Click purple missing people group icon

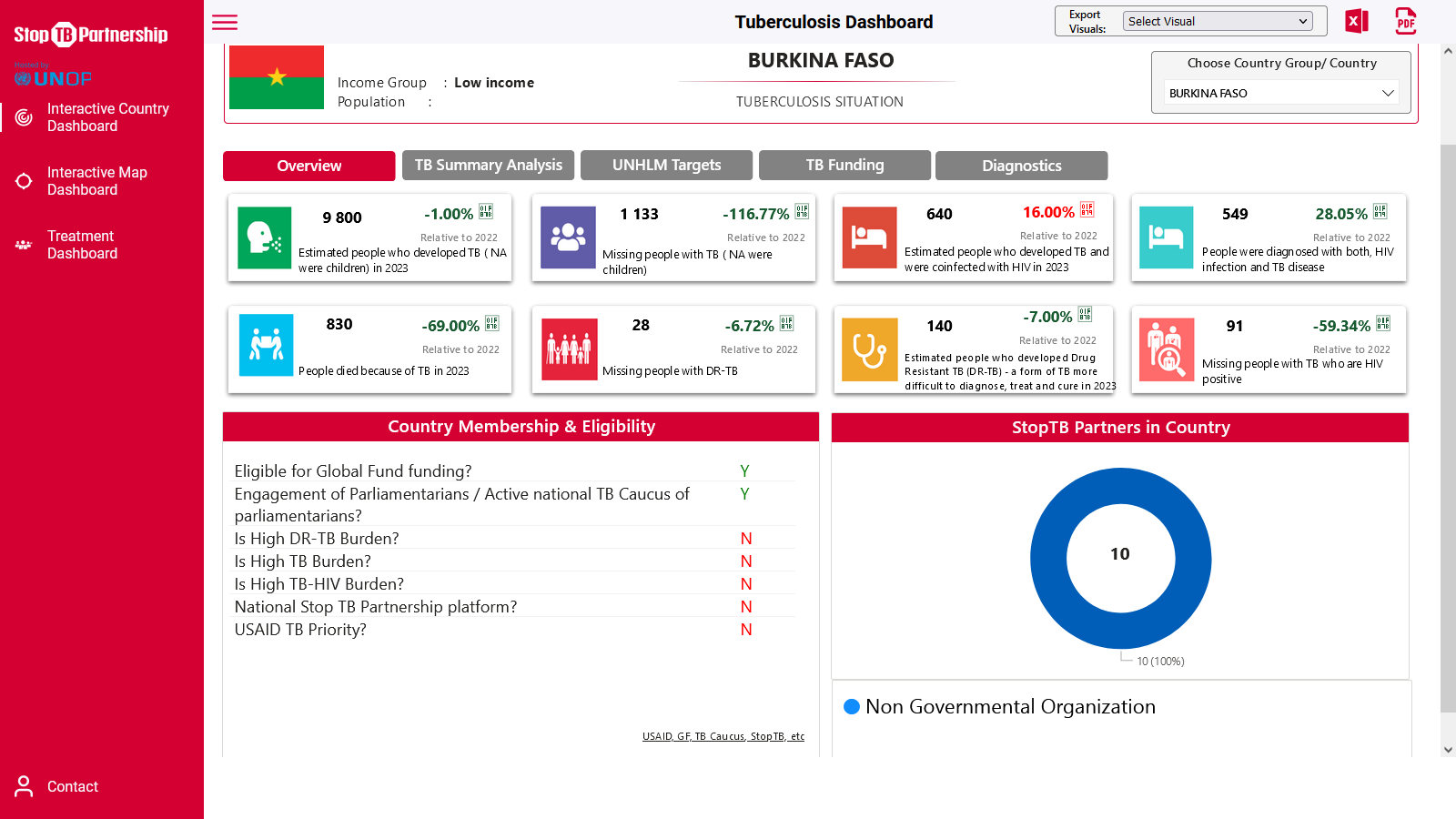click(x=568, y=238)
